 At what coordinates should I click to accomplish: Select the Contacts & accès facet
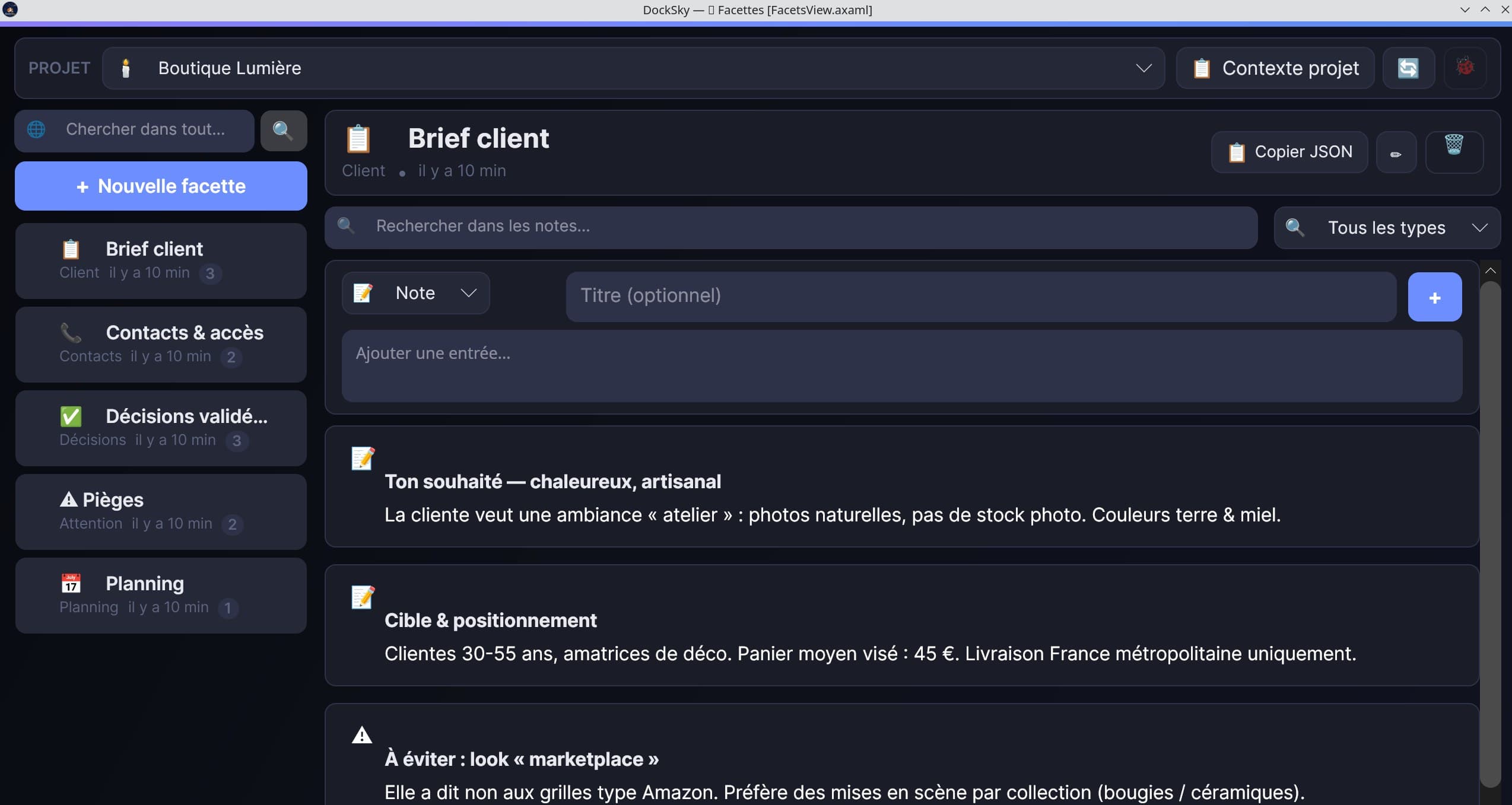pyautogui.click(x=161, y=345)
